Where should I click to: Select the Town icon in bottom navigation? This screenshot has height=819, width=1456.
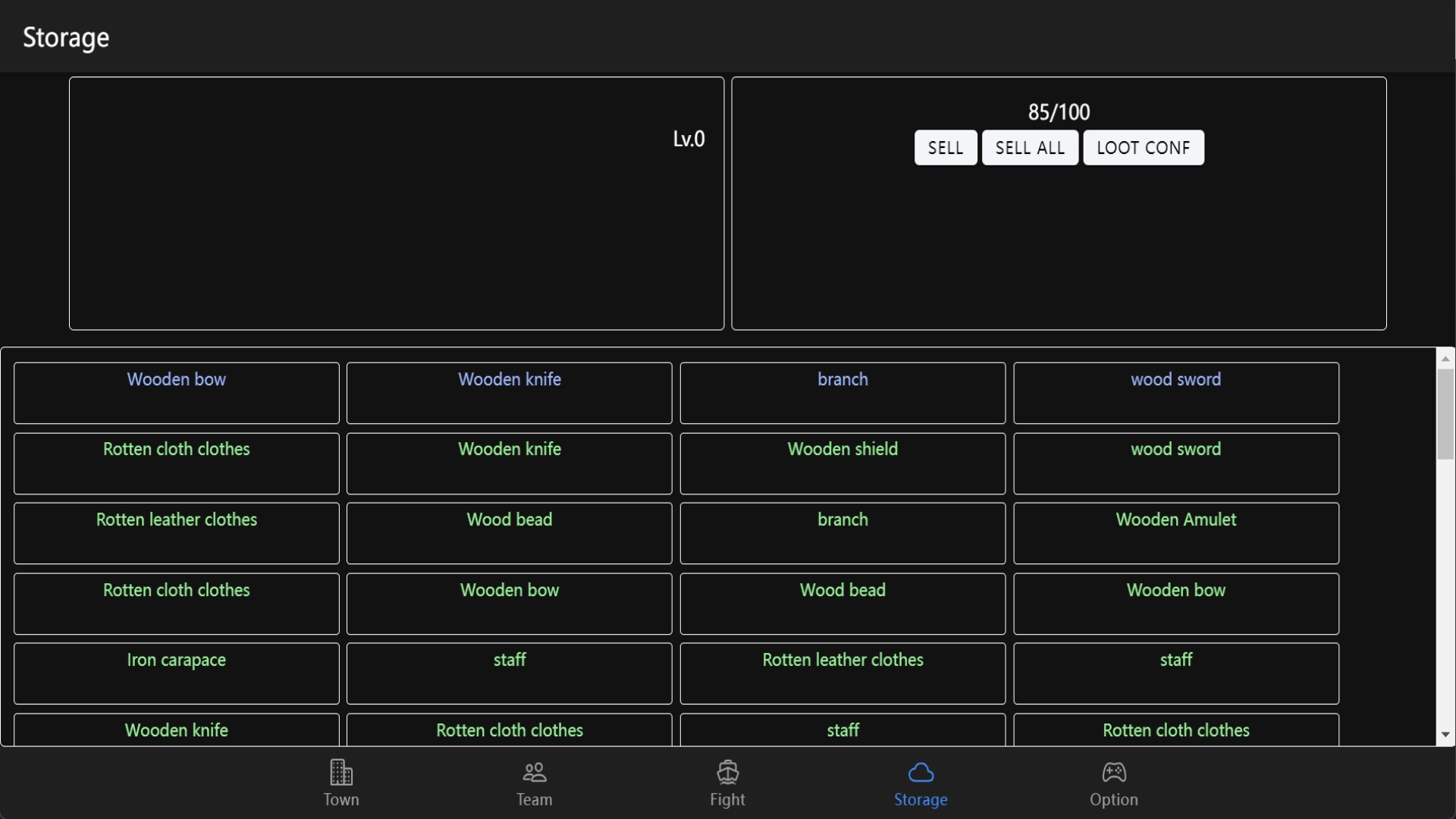pos(340,781)
